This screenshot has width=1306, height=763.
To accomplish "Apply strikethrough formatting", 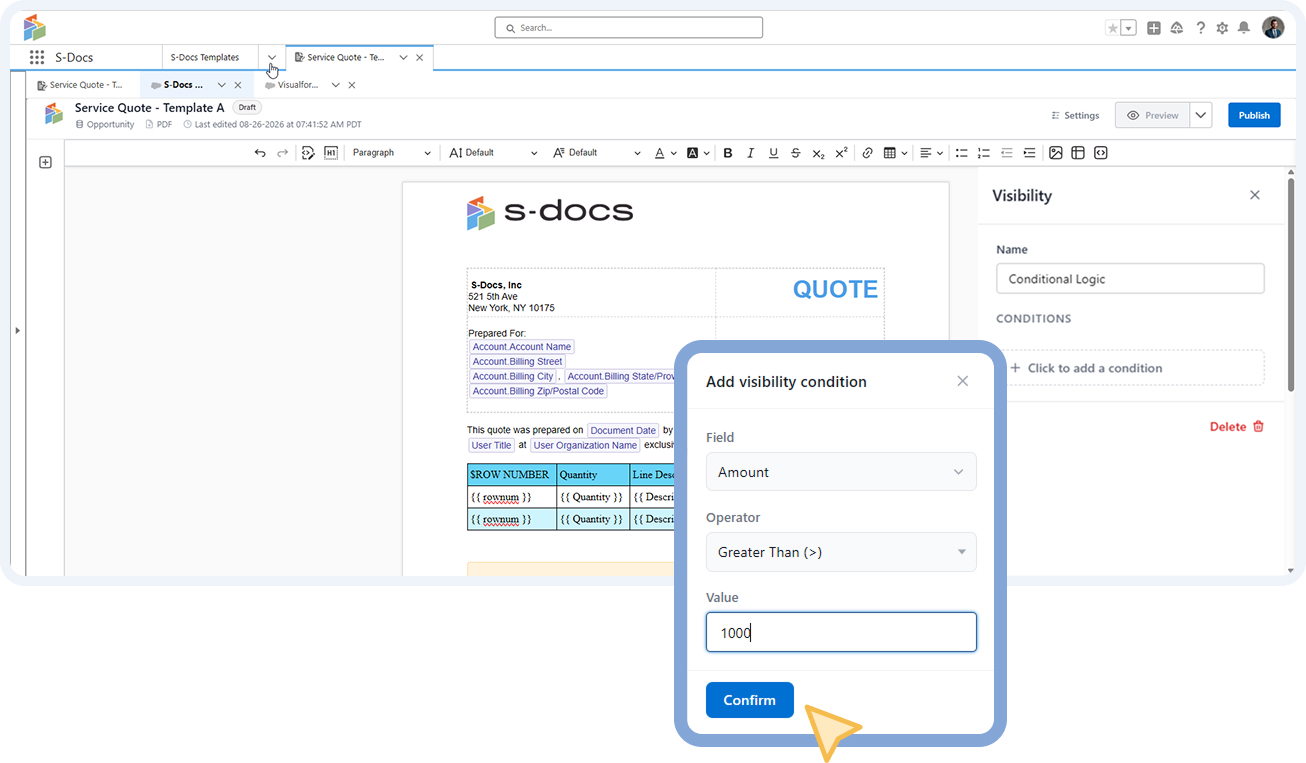I will (796, 153).
